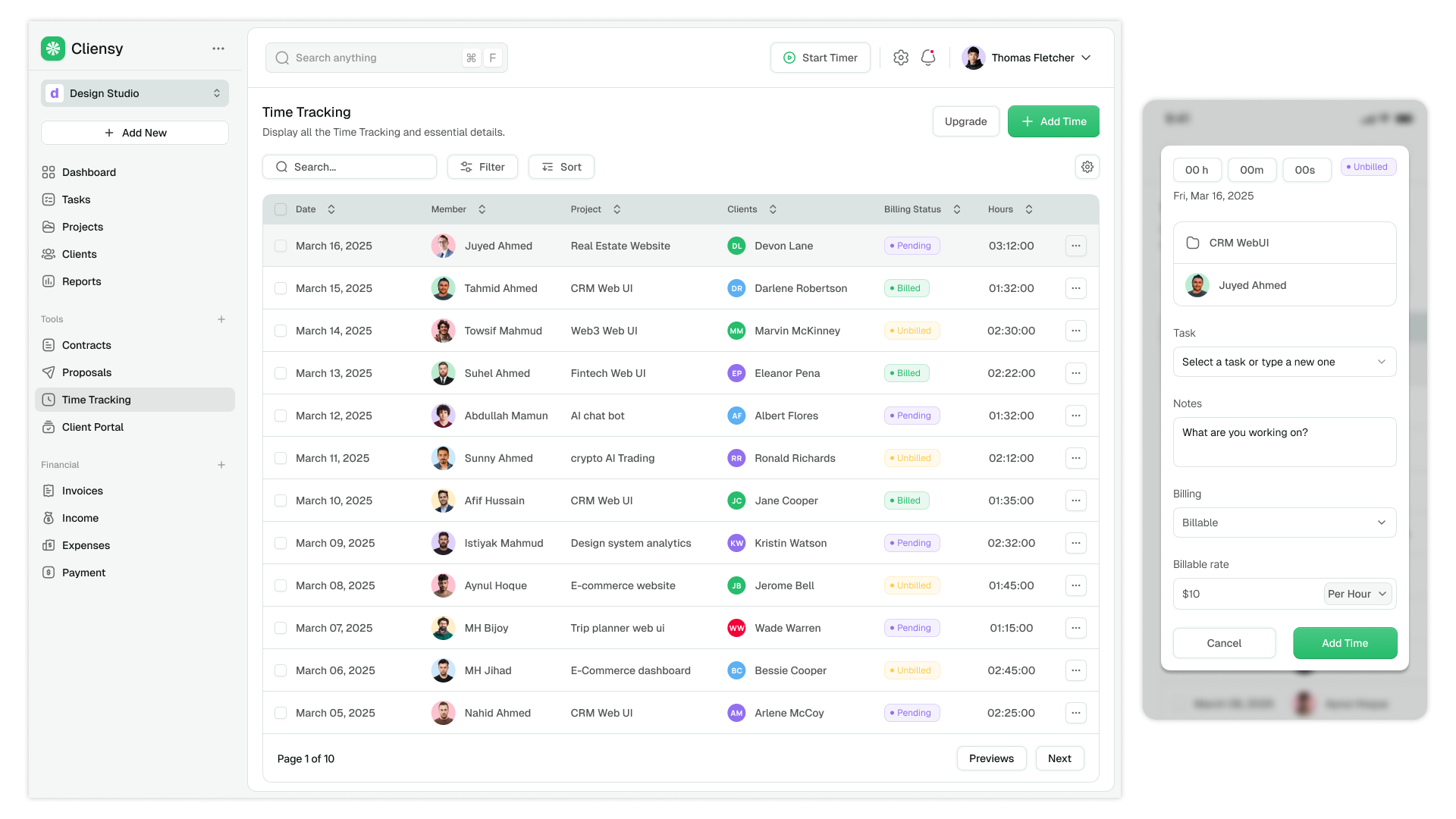Sort by the Billing Status column
Viewport: 1456px width, 819px height.
957,209
